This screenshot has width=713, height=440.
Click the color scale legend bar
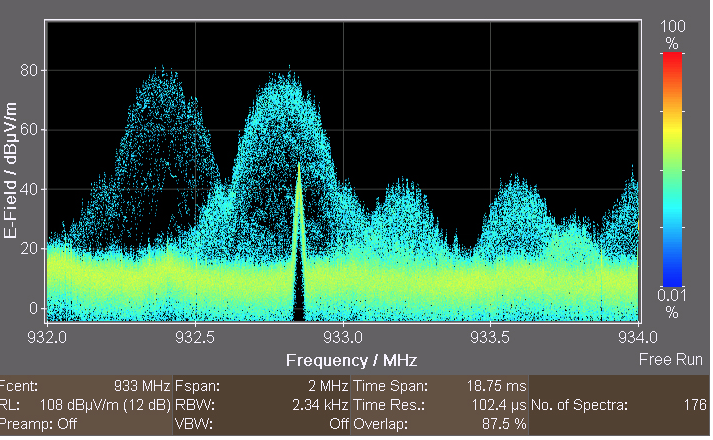(x=672, y=170)
